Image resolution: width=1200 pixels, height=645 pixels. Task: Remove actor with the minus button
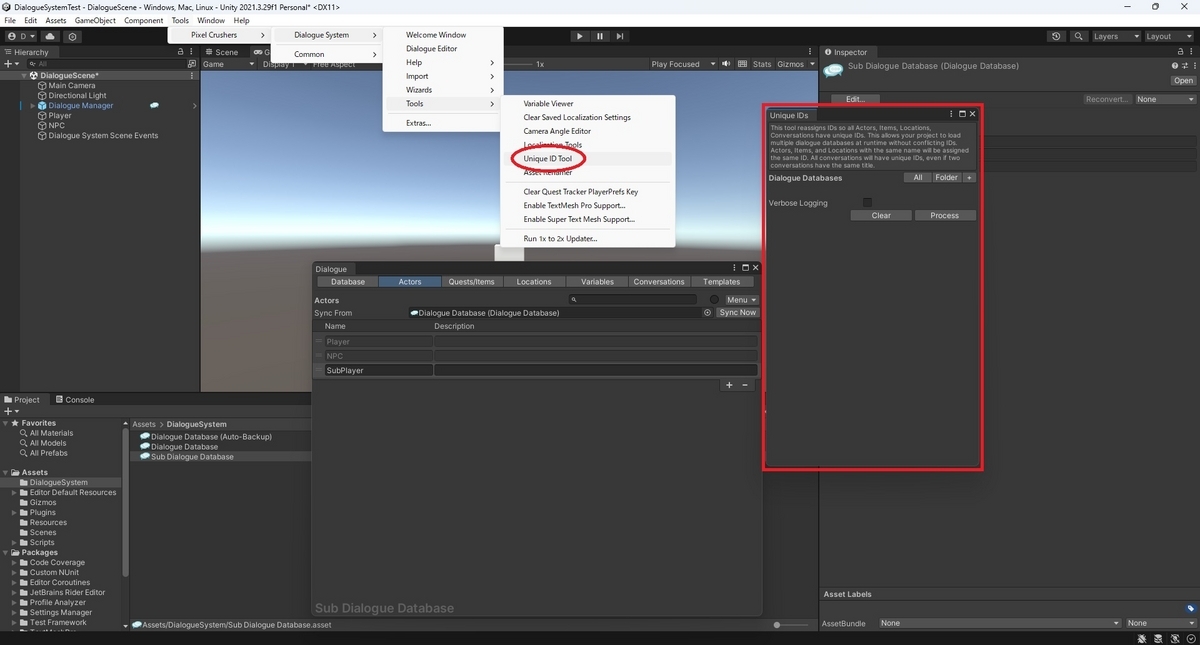click(745, 385)
